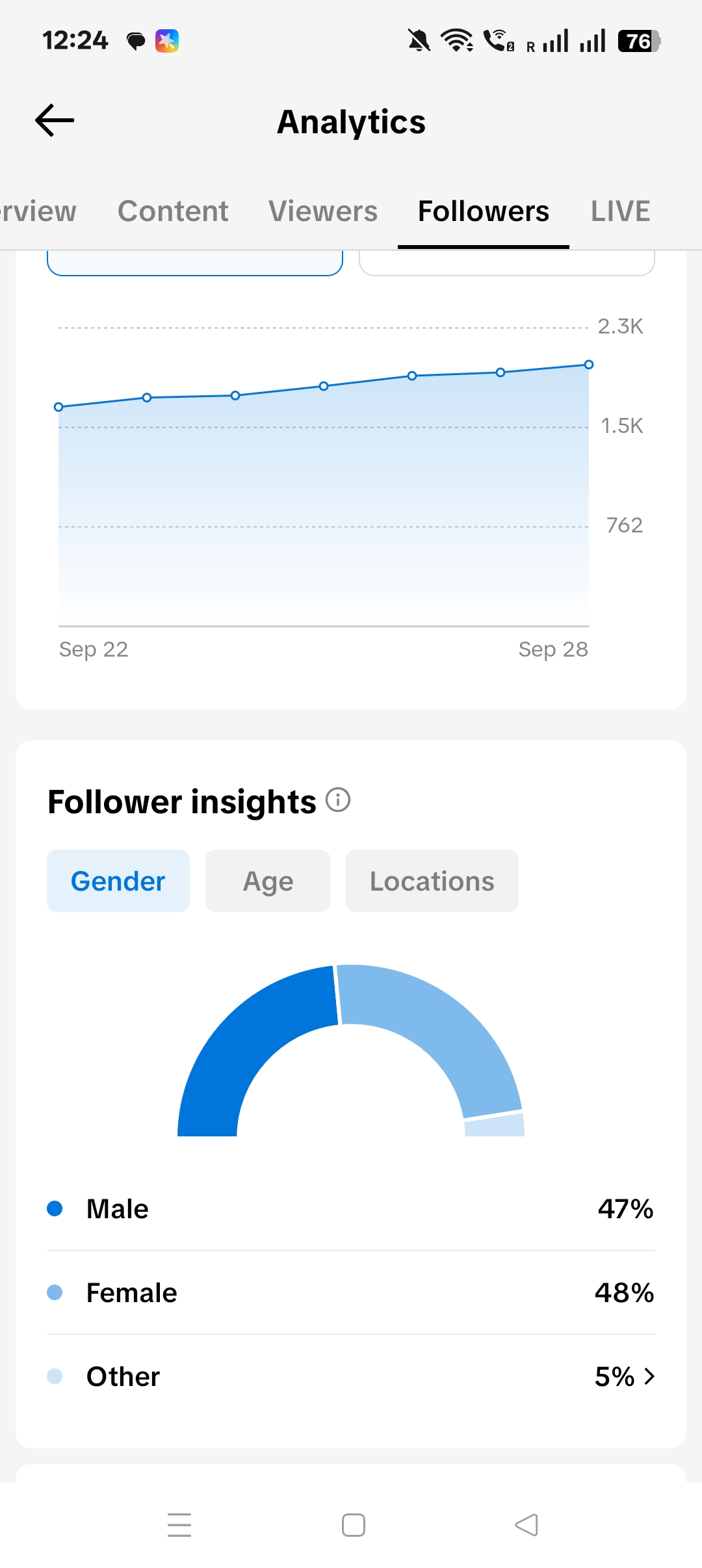Switch to the Viewers tab
702x1568 pixels.
(323, 211)
